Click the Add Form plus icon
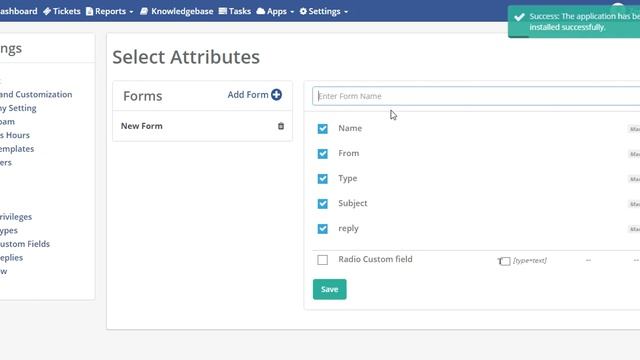640x360 pixels. [x=276, y=95]
